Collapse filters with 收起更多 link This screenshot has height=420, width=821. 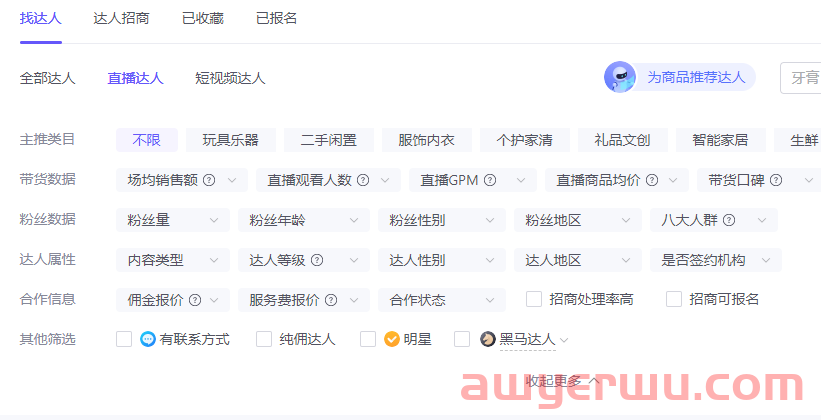tap(563, 381)
